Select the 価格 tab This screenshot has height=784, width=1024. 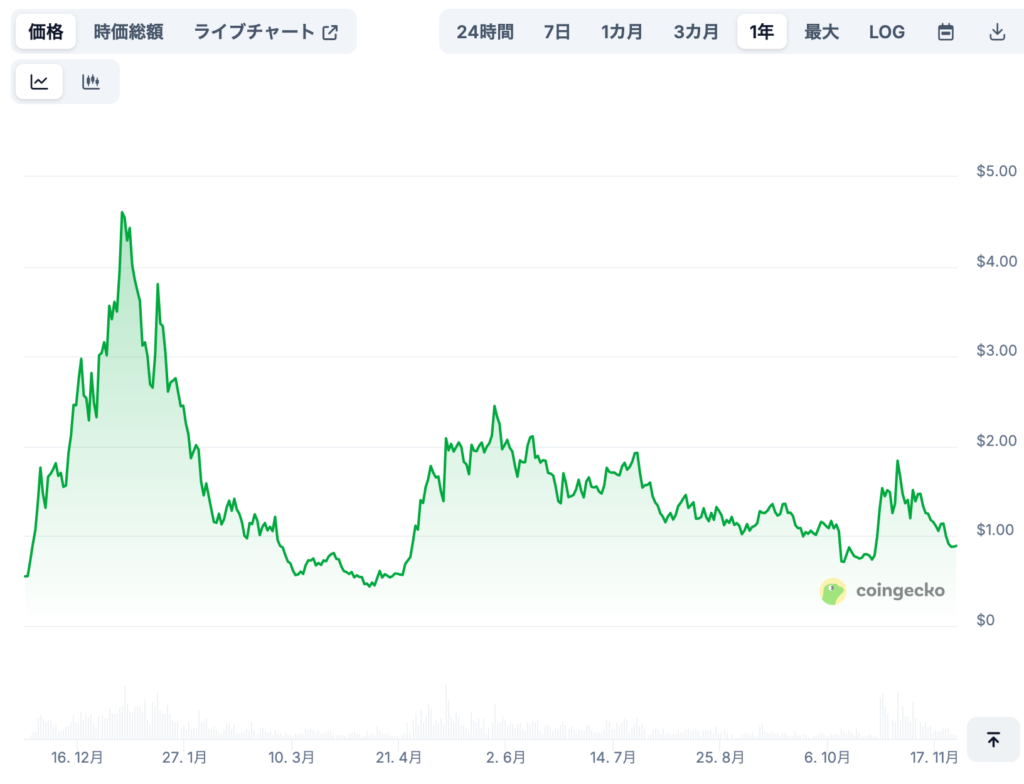(x=44, y=31)
